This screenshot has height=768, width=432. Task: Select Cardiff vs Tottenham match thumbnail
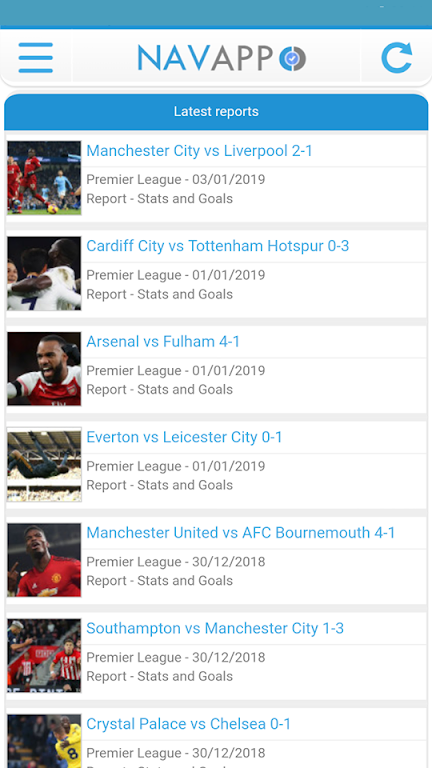[44, 273]
